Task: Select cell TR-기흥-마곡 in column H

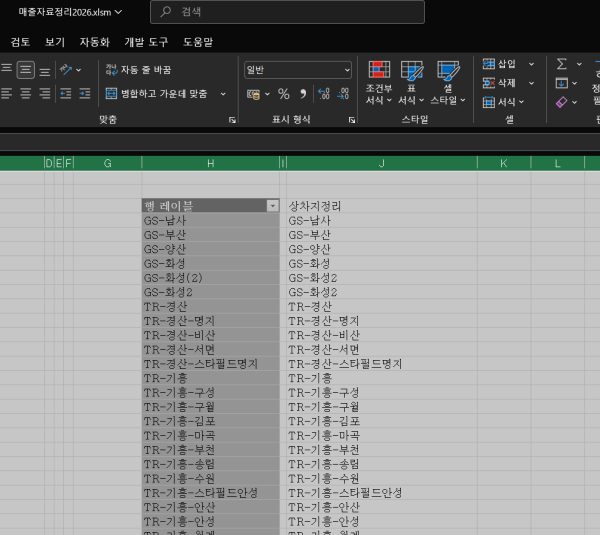Action: click(x=210, y=436)
